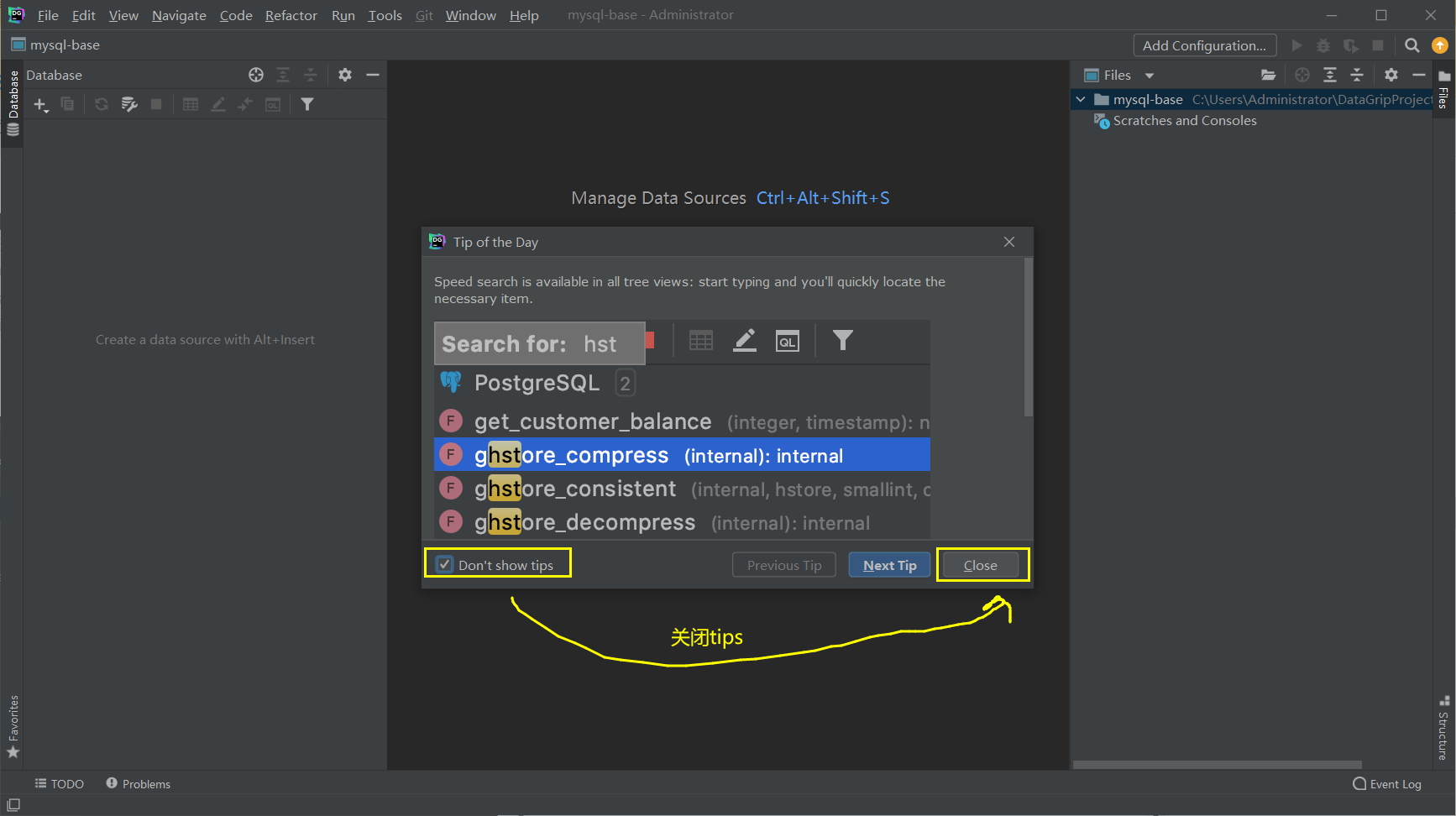Screen dimensions: 1456x816
Task: Click the Files vertical side tab on right
Action: [x=1443, y=89]
